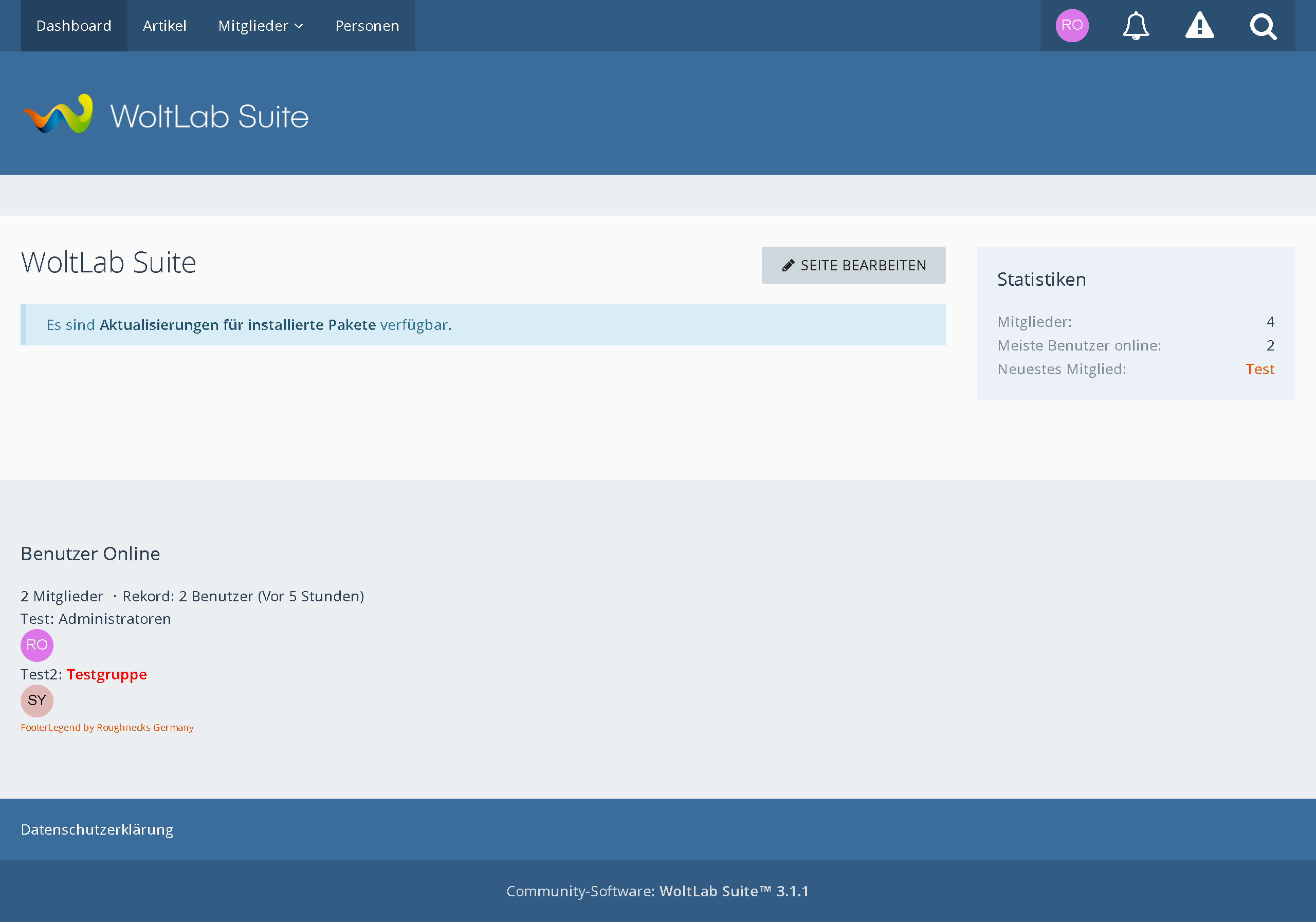Open notifications bell icon

[x=1136, y=26]
